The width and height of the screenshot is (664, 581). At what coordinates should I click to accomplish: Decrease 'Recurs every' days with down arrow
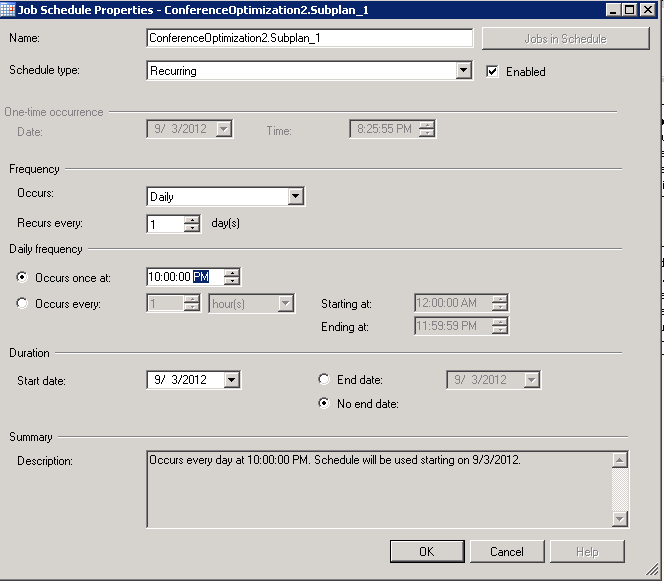(193, 229)
